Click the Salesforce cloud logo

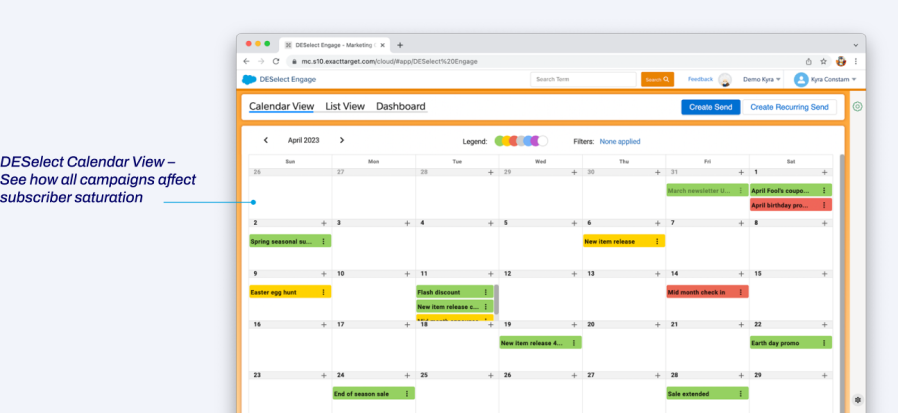[249, 79]
